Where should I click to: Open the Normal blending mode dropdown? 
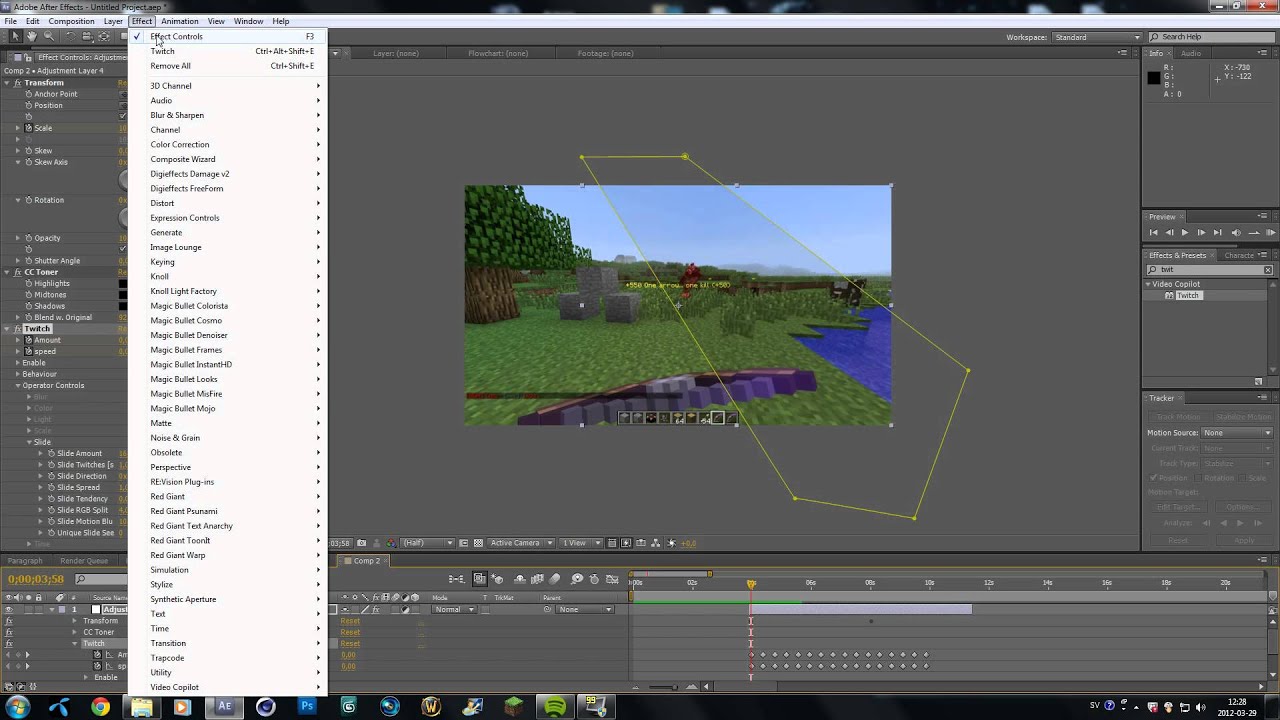tap(454, 610)
